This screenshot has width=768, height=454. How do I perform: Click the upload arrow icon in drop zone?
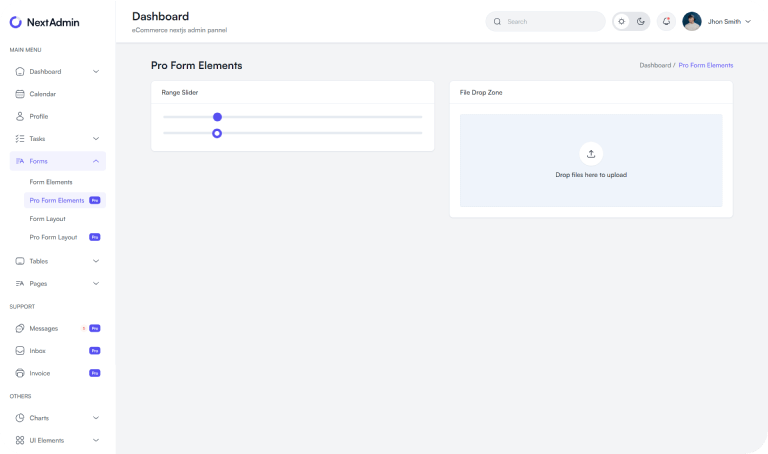(x=591, y=153)
